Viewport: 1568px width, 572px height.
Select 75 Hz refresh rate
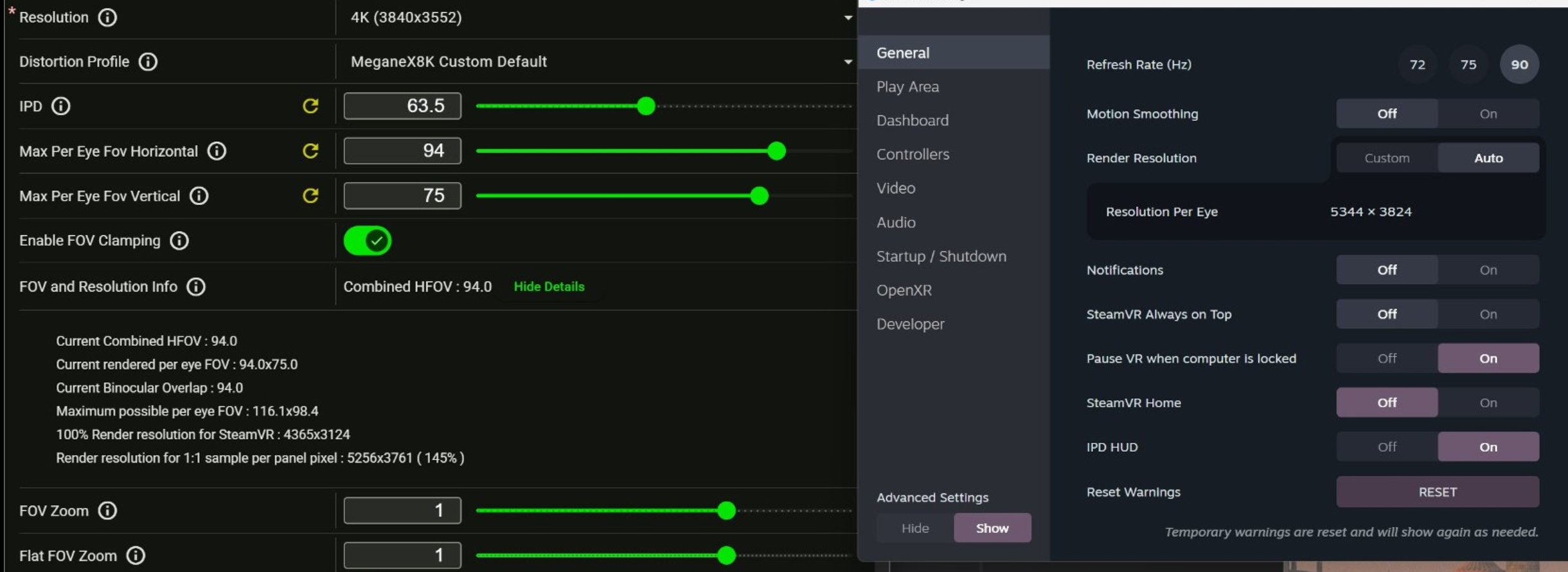[x=1468, y=64]
